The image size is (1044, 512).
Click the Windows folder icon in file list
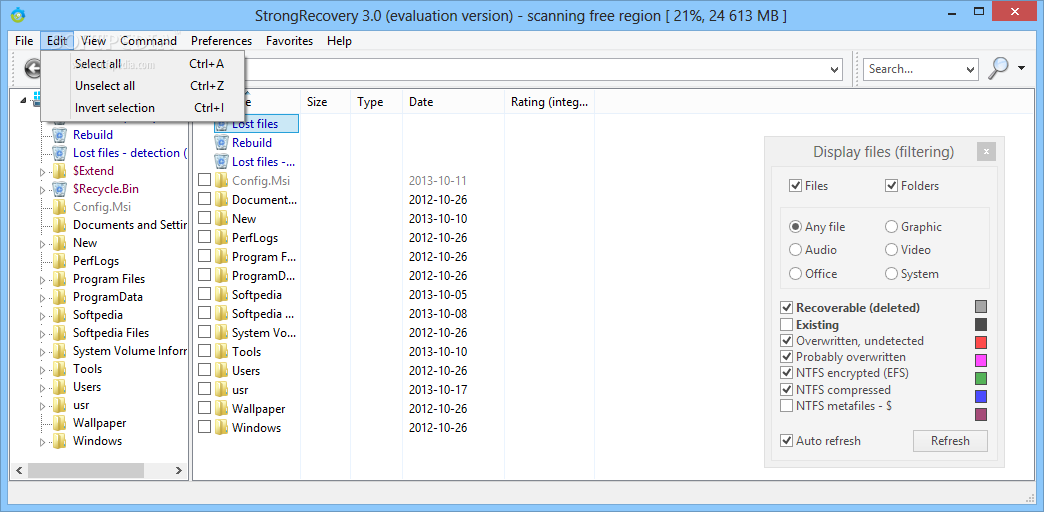click(x=222, y=427)
